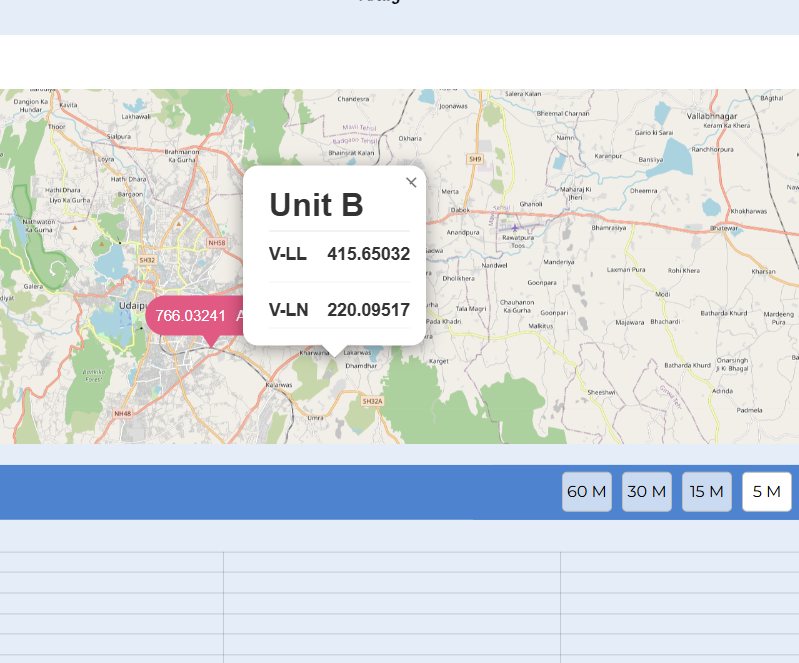Select the 60 M interval

pyautogui.click(x=587, y=492)
